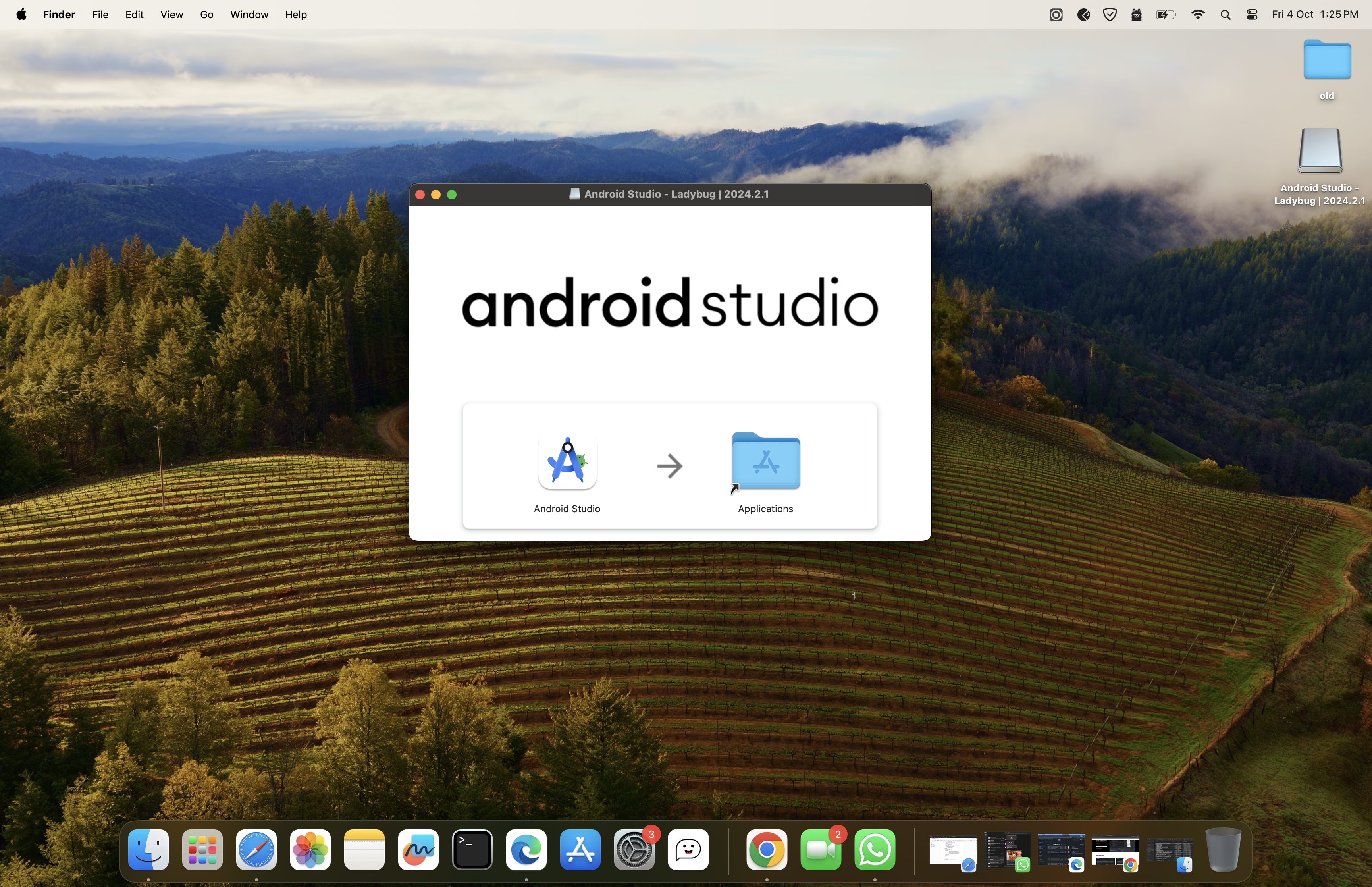Viewport: 1372px width, 887px height.
Task: Open App Store from the Dock
Action: point(580,850)
